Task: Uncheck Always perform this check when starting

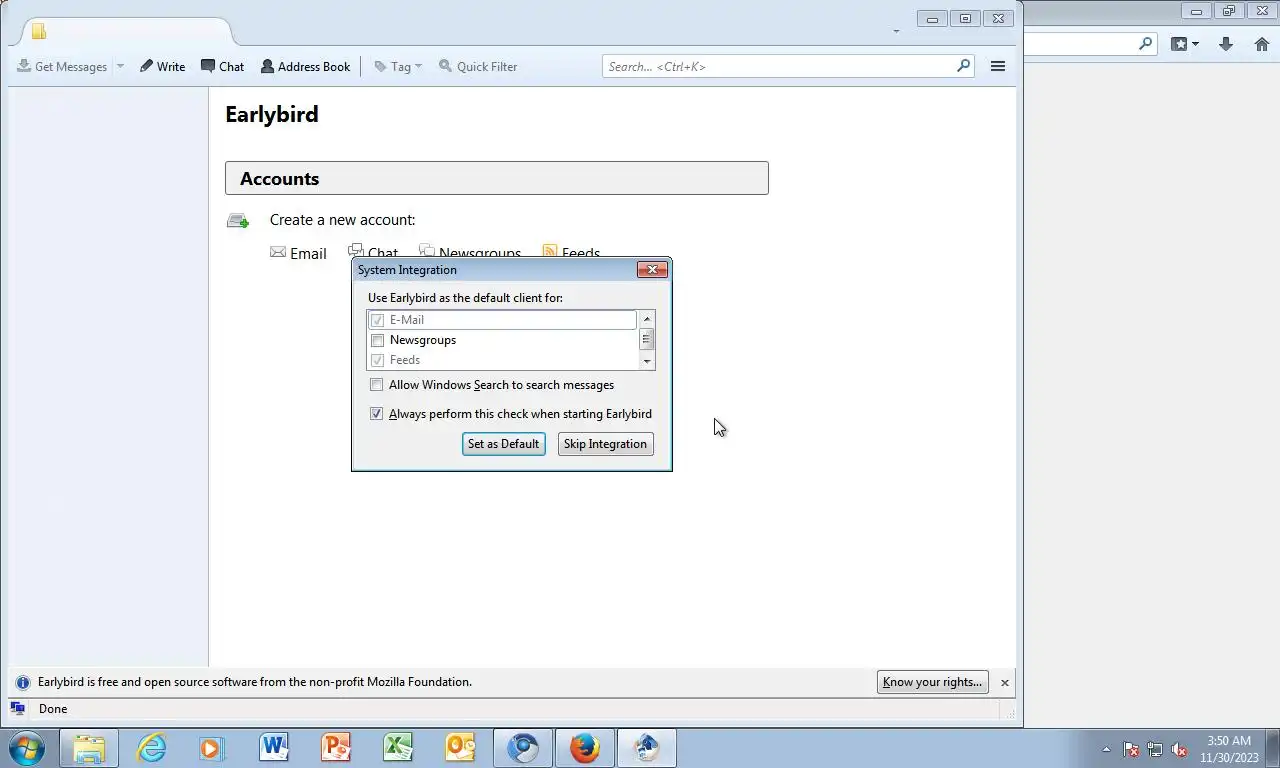Action: tap(376, 414)
